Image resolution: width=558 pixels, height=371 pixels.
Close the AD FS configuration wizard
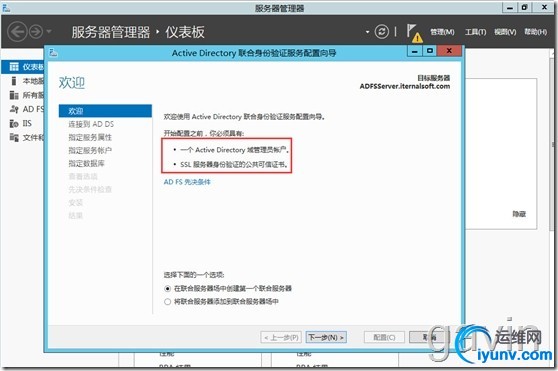click(449, 51)
